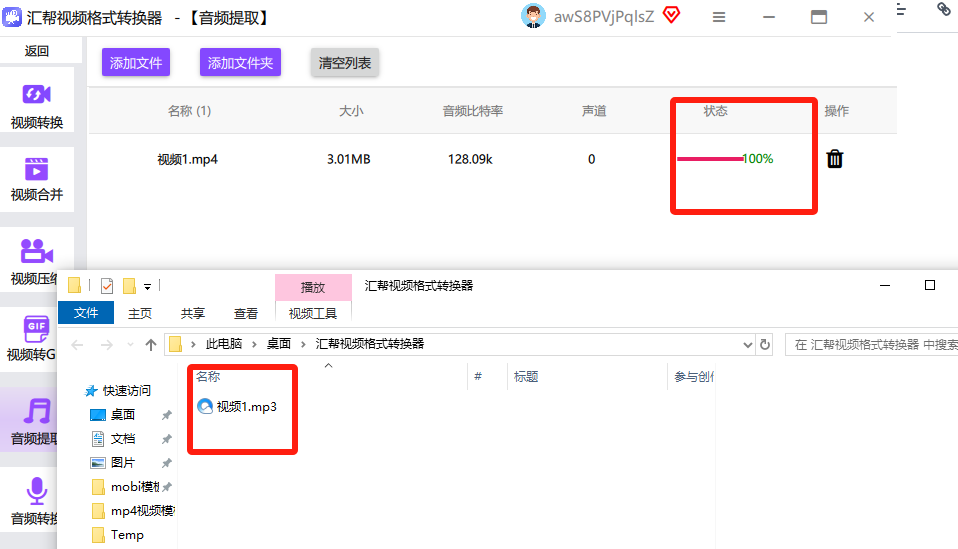Screen dimensions: 958x549
Task: Click the 128.09k bitrate value
Action: click(470, 159)
